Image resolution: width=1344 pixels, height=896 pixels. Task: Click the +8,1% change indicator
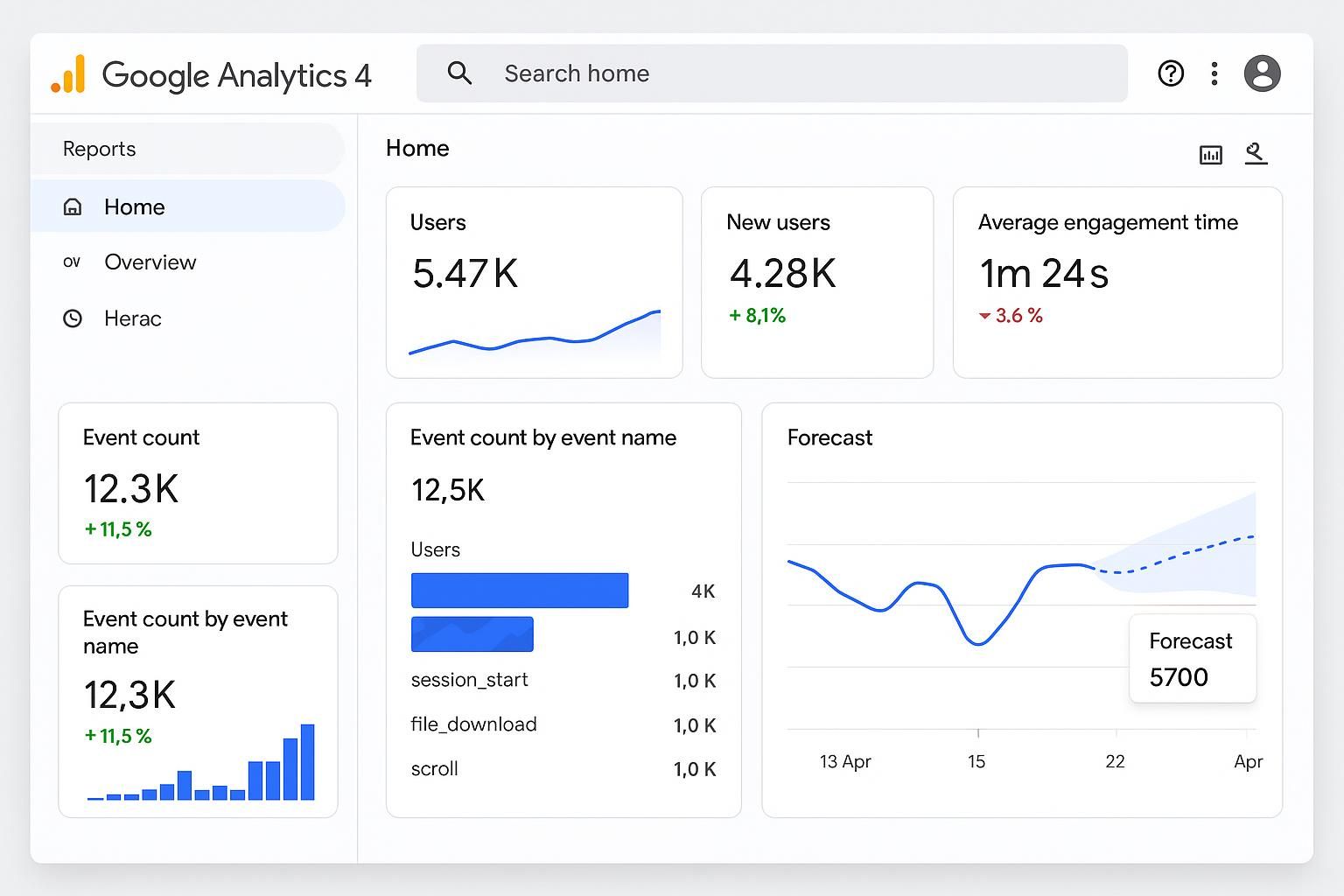point(758,316)
